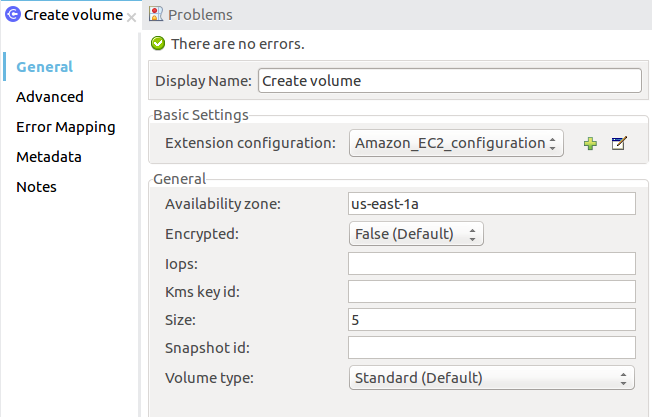
Task: Switch to the Problems tab
Action: 199,15
